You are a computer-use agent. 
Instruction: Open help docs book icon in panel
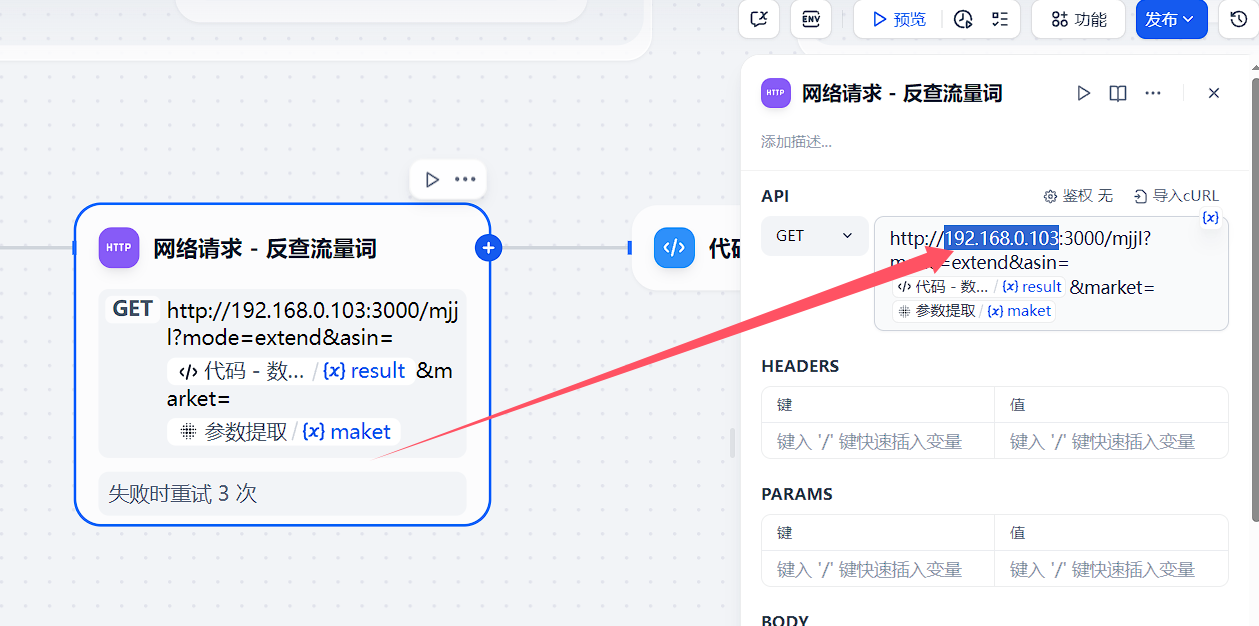[1118, 93]
